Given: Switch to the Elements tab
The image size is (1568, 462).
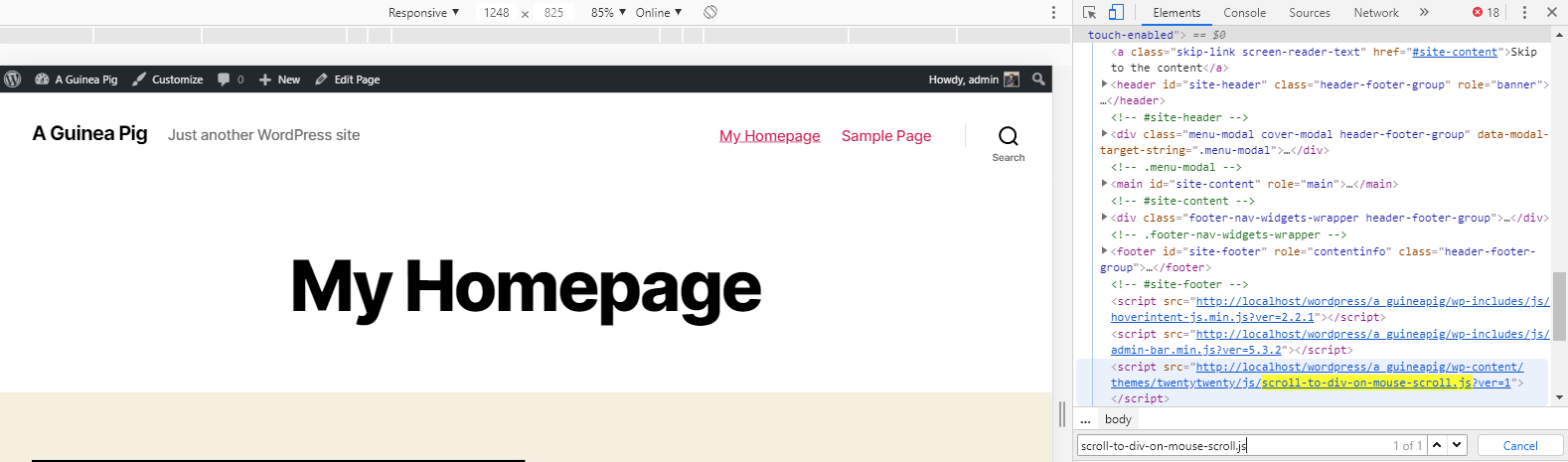Looking at the screenshot, I should [x=1176, y=13].
